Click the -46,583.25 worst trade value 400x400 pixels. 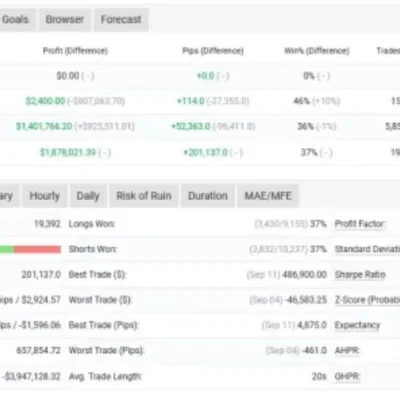coord(306,300)
